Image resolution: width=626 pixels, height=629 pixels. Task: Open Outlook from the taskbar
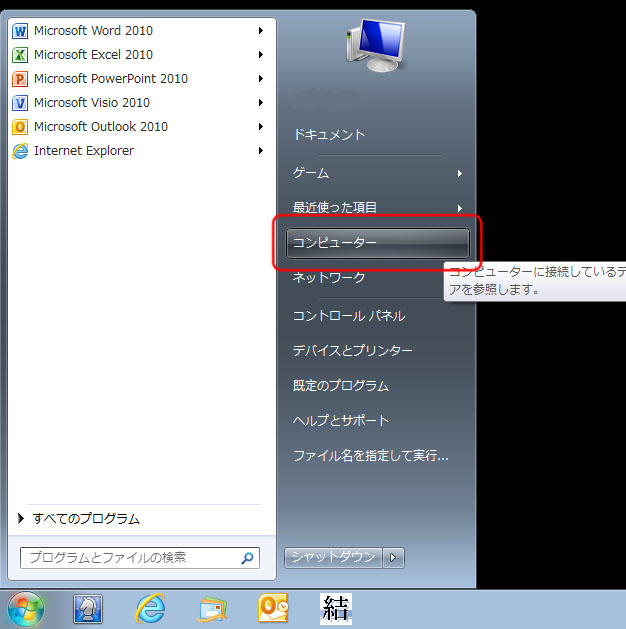click(x=273, y=608)
